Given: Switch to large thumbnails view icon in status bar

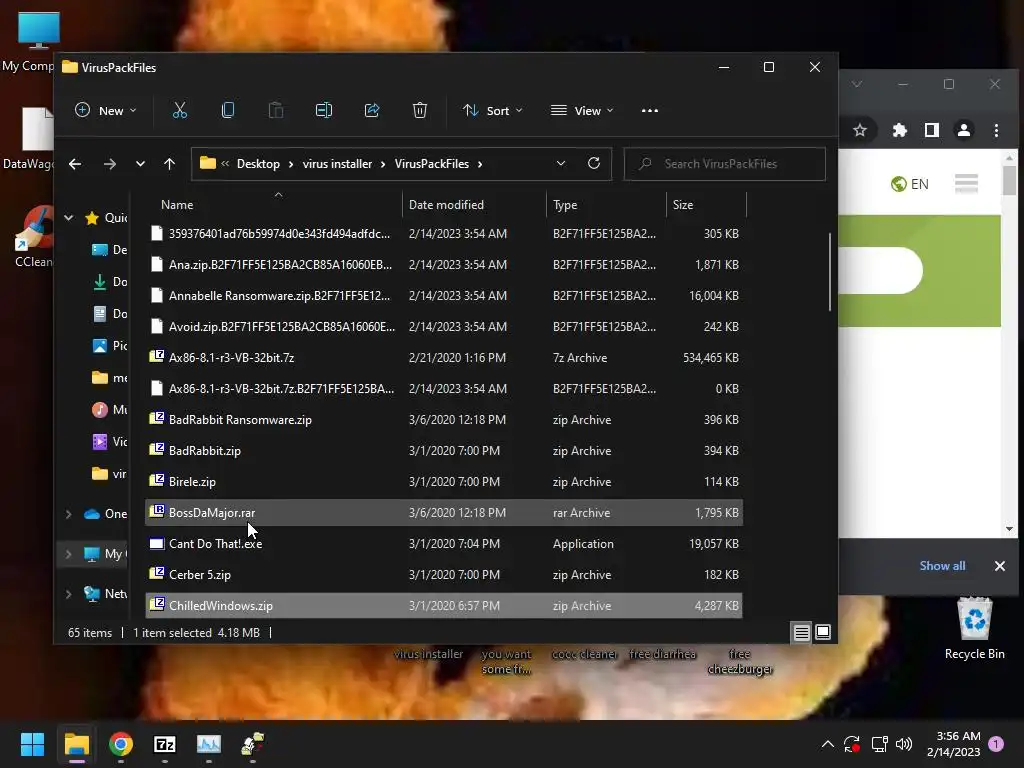Looking at the screenshot, I should pyautogui.click(x=823, y=632).
